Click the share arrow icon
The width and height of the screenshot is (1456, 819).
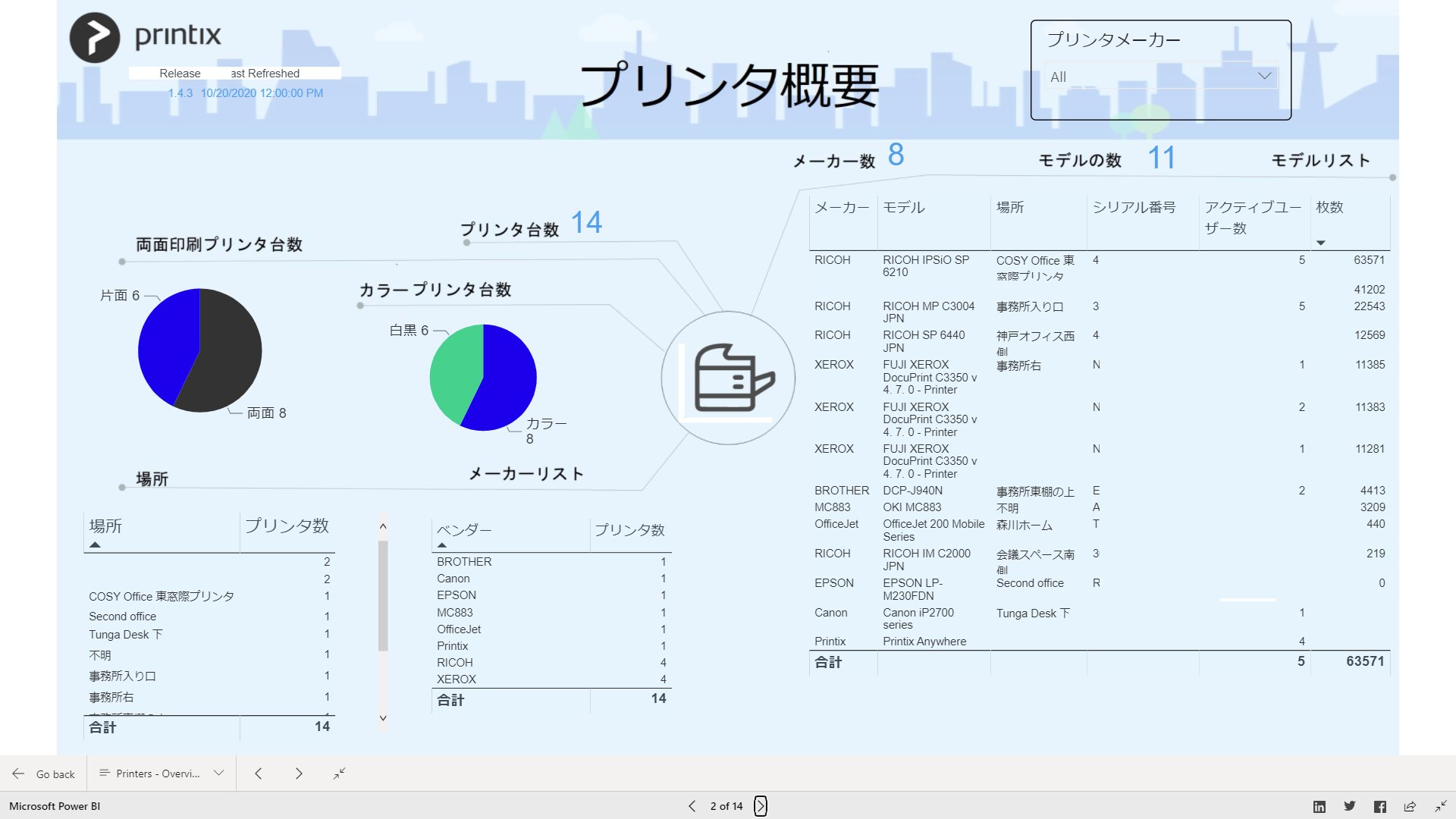click(1410, 807)
